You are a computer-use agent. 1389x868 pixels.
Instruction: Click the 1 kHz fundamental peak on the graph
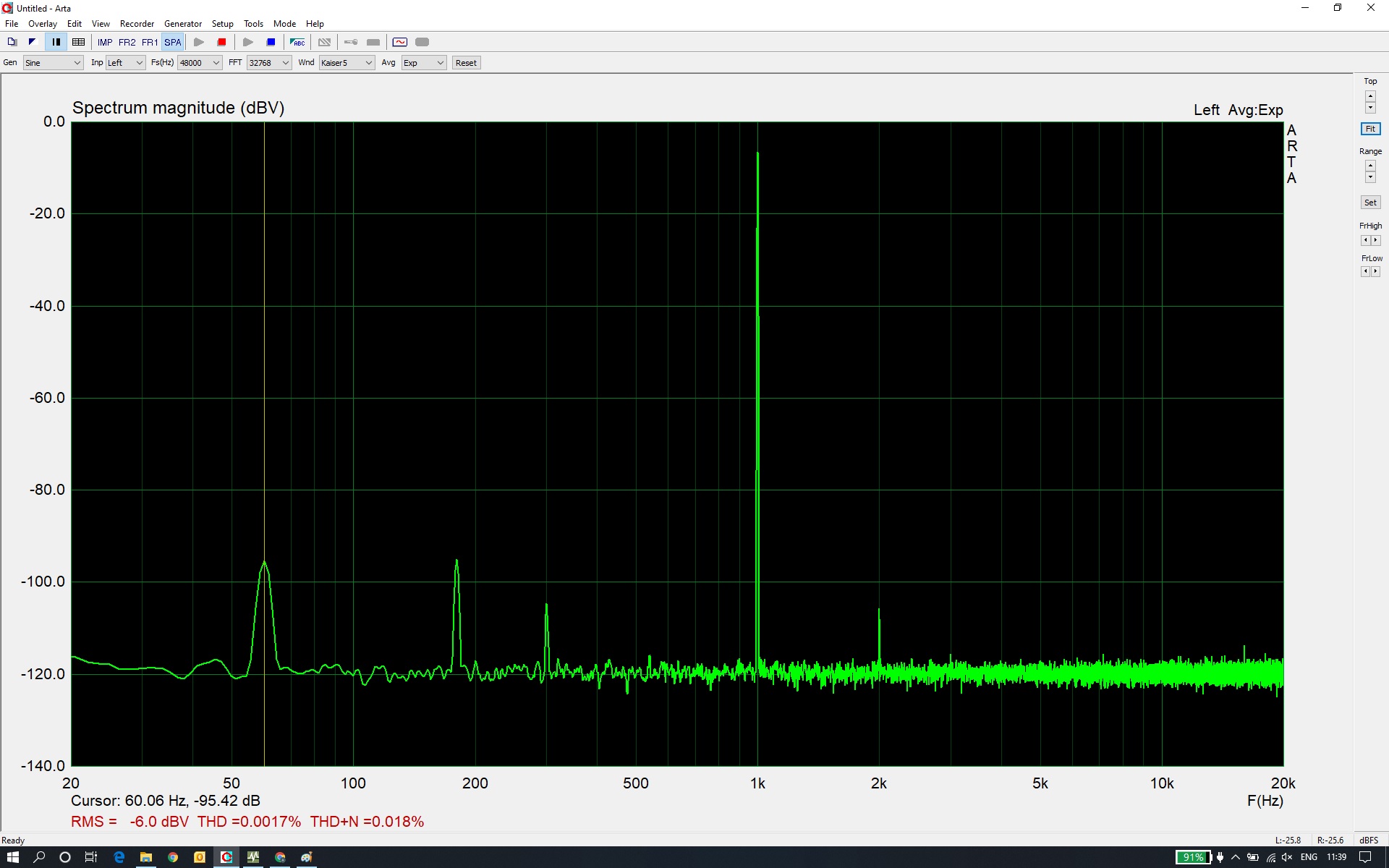click(x=757, y=153)
